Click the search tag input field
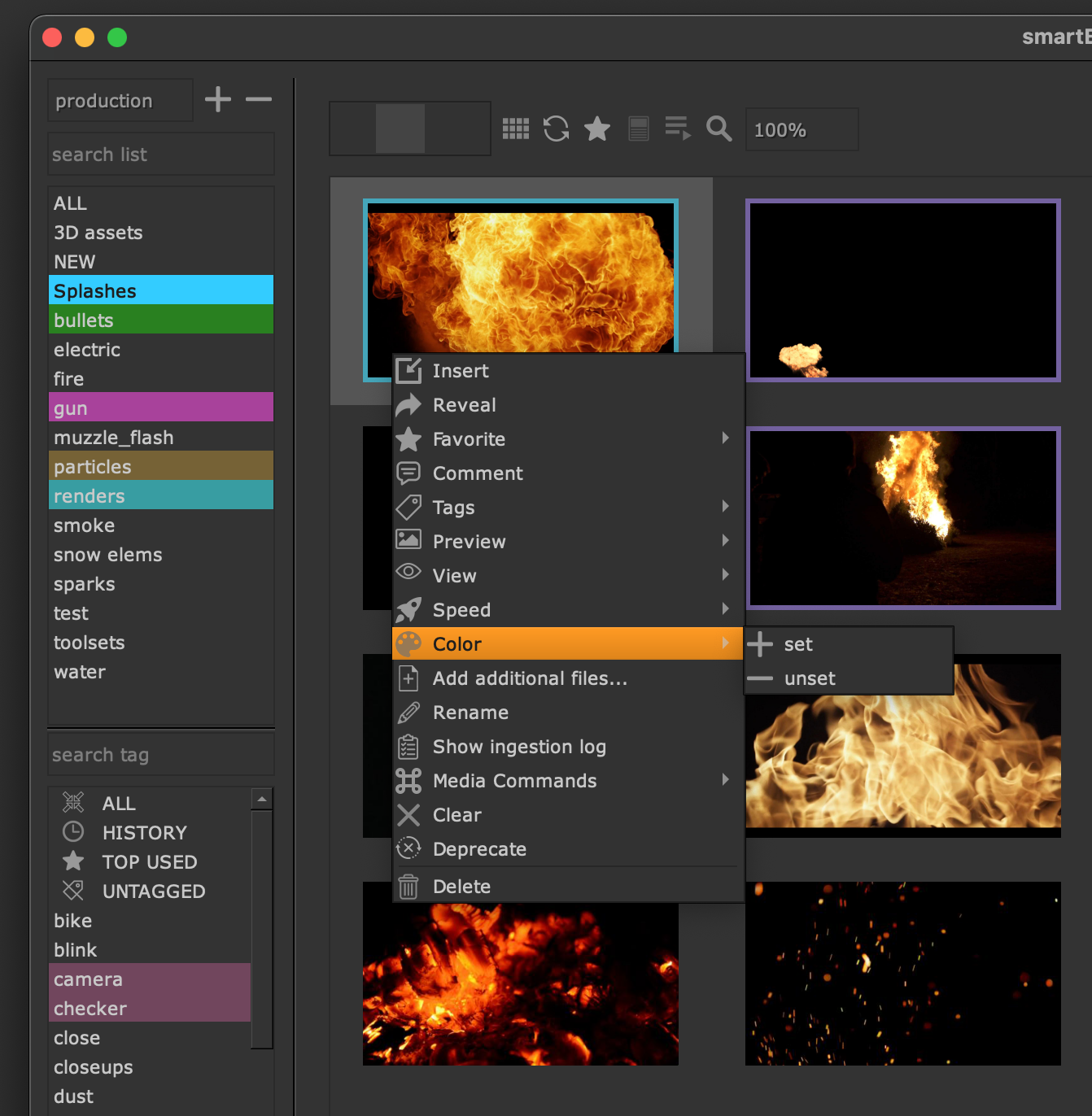This screenshot has height=1116, width=1092. click(160, 755)
